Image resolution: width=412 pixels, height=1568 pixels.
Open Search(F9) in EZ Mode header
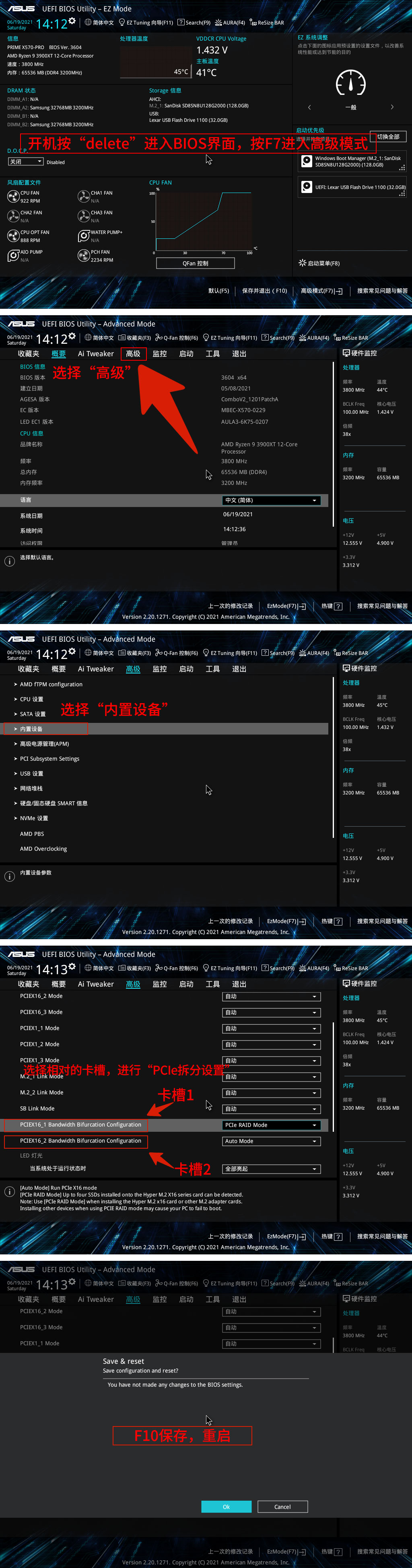point(194,23)
